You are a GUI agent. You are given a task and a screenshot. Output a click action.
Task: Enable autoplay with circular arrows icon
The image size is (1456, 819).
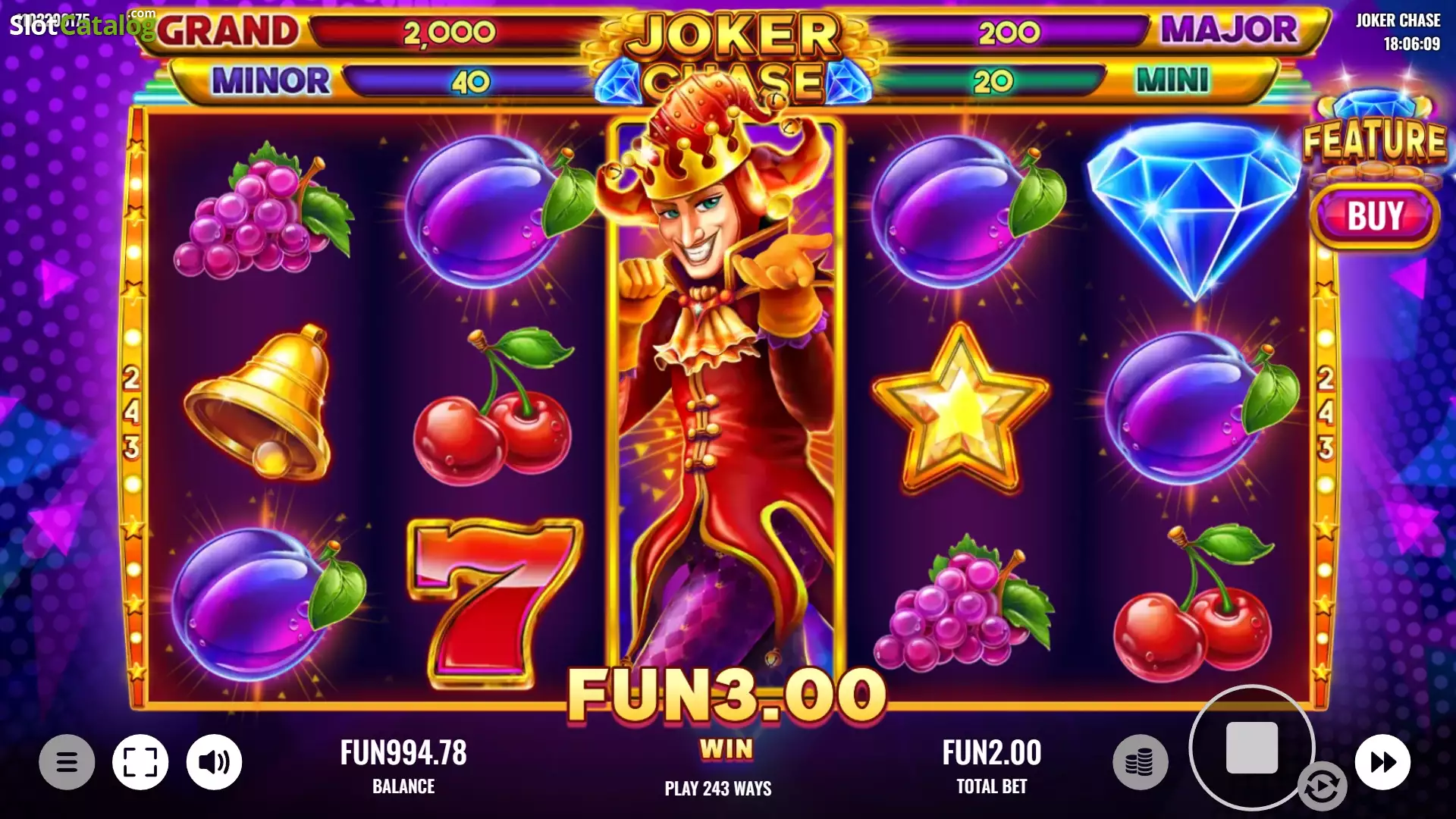[x=1322, y=786]
